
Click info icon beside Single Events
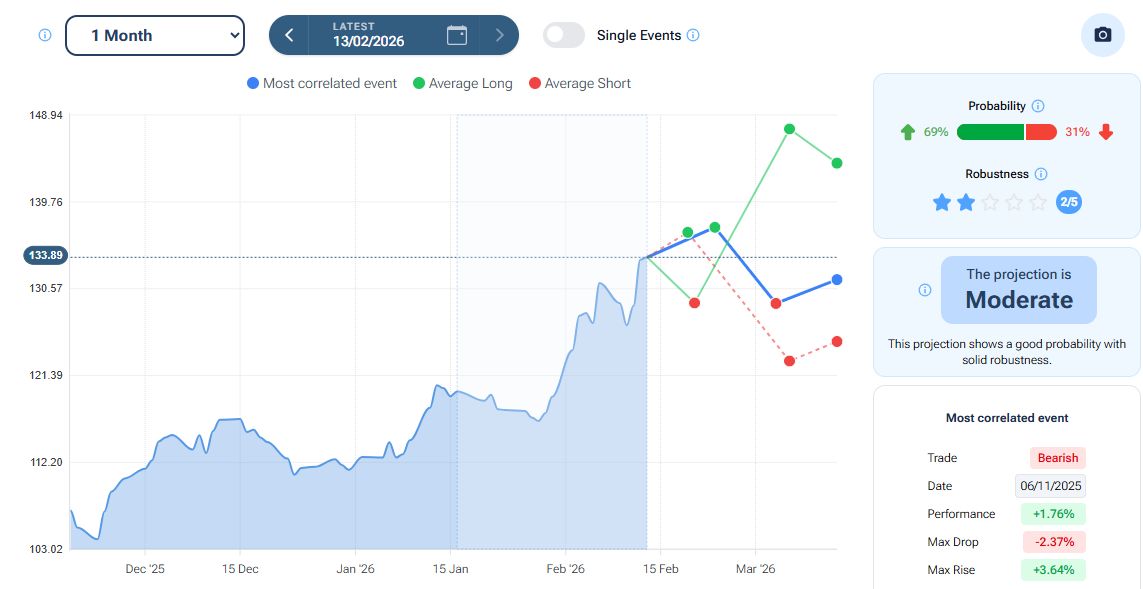[693, 35]
